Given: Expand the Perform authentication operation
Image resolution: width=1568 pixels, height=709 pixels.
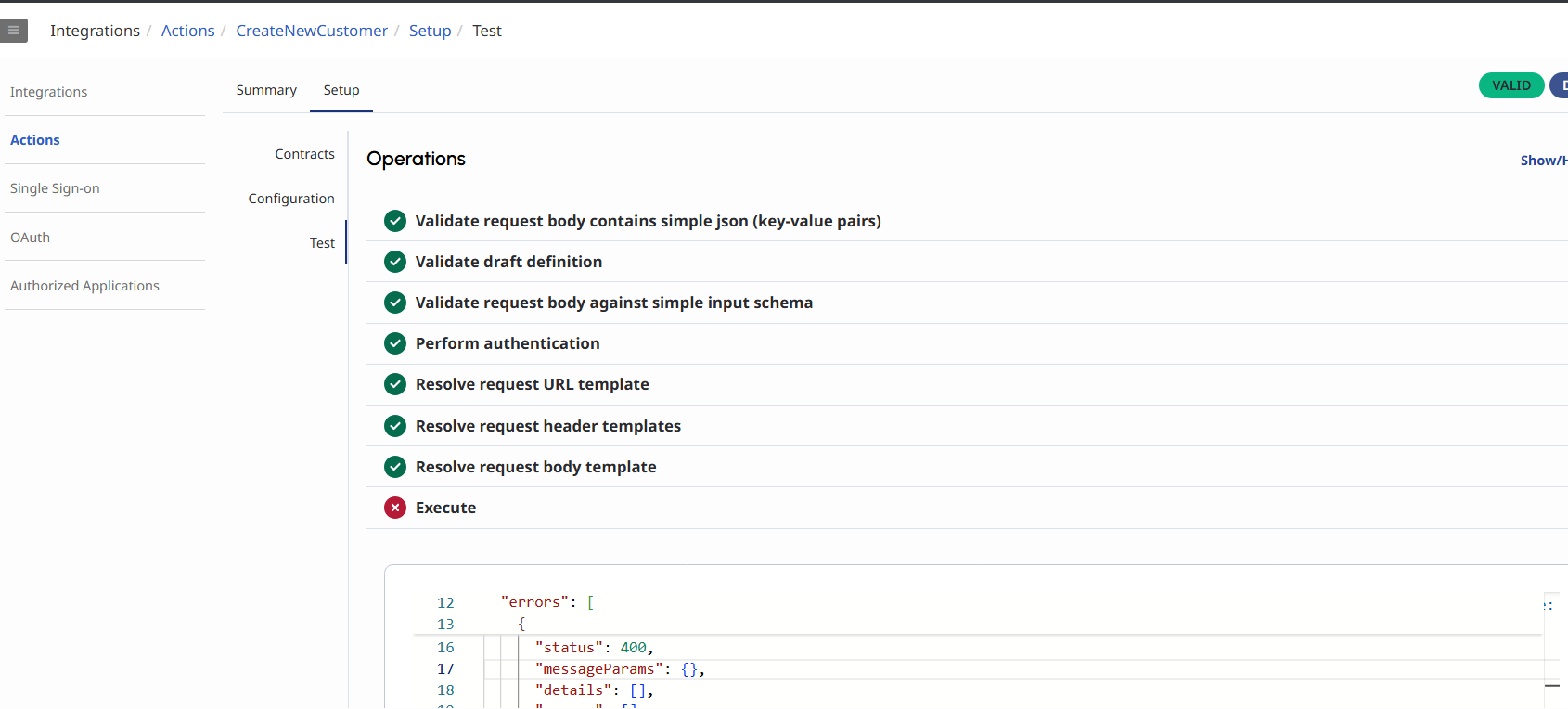Looking at the screenshot, I should 508,343.
